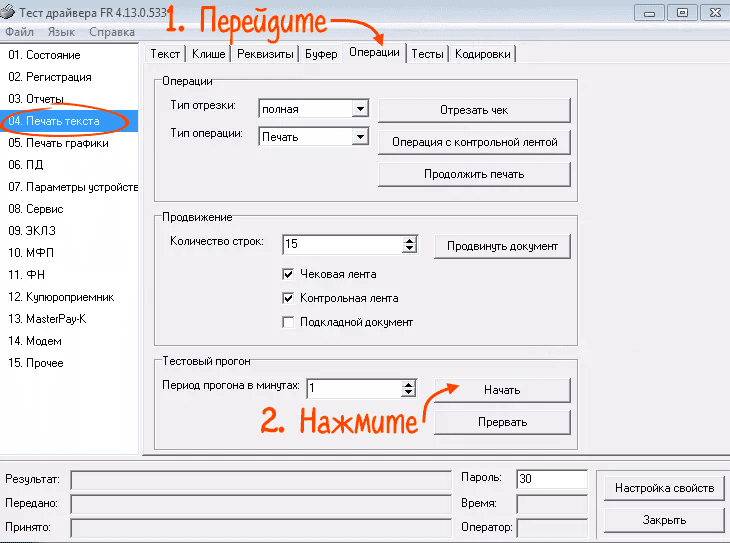The width and height of the screenshot is (730, 543).
Task: Increase Количество строк with up arrow
Action: [x=409, y=240]
